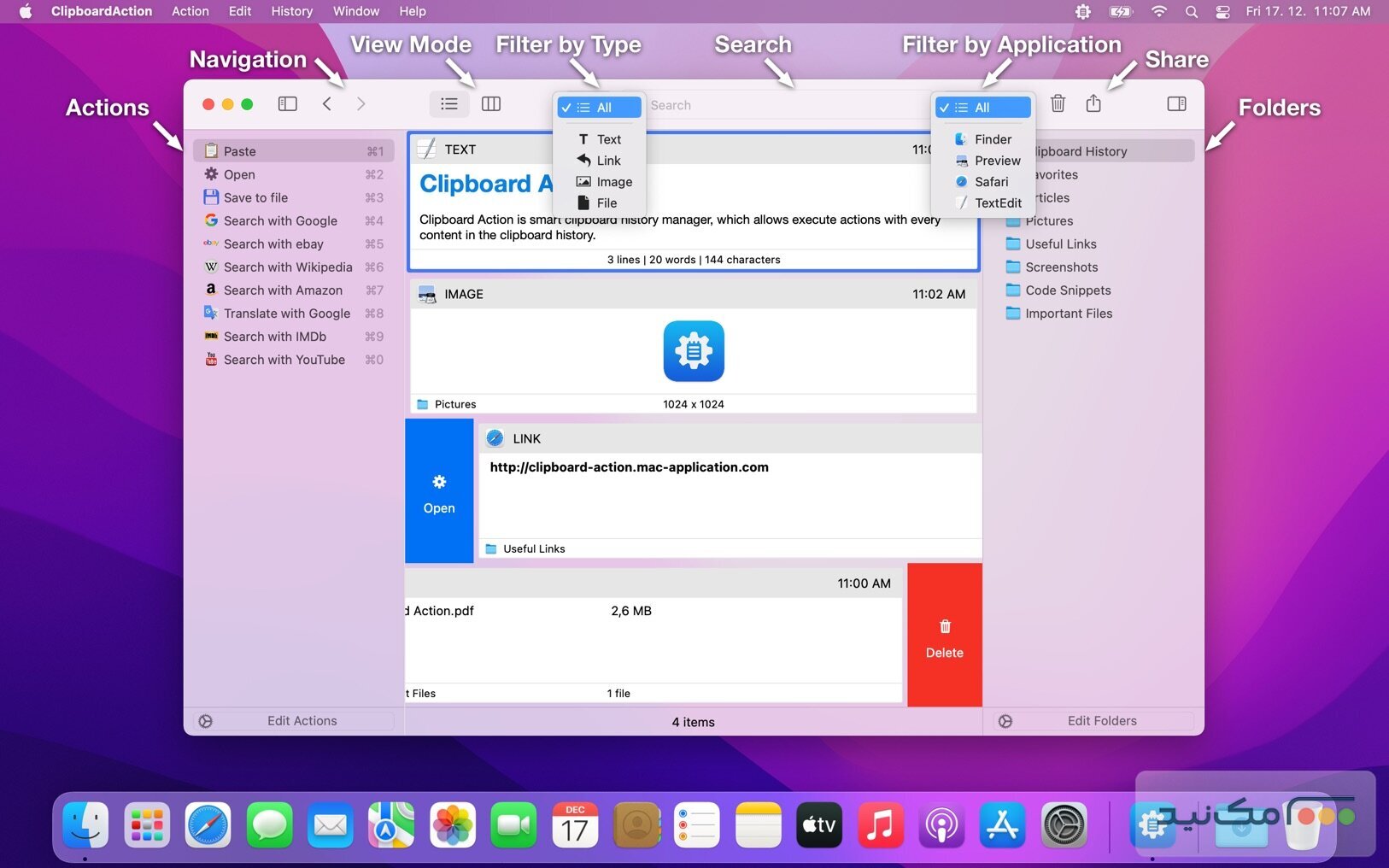
Task: Select the Search with Google action
Action: tap(280, 220)
